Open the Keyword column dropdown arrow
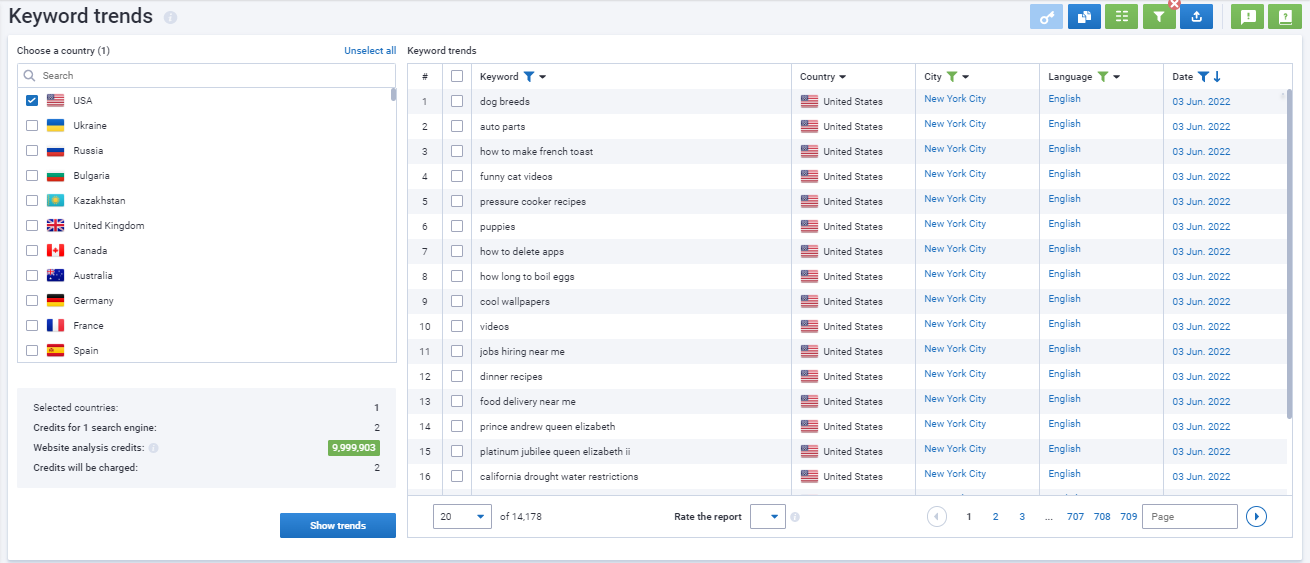 coord(542,77)
